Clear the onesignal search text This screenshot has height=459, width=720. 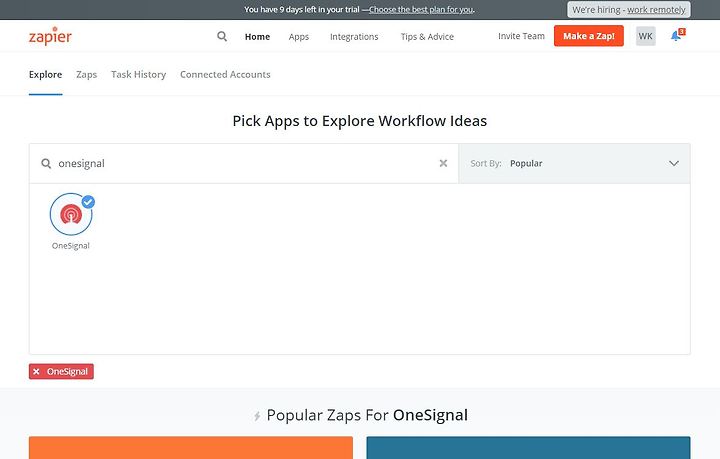(443, 163)
